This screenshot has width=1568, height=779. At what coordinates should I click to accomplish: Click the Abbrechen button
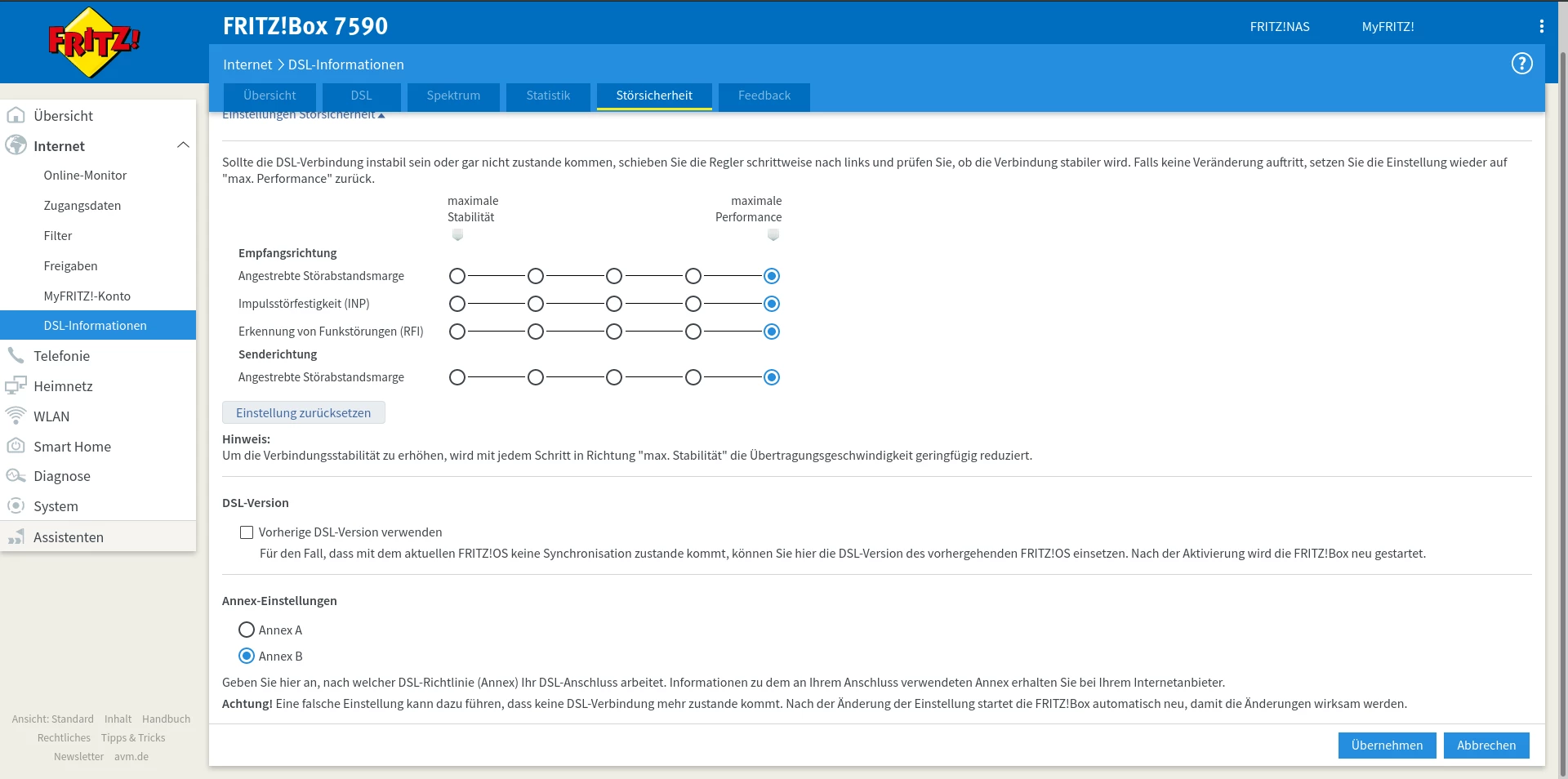point(1486,746)
